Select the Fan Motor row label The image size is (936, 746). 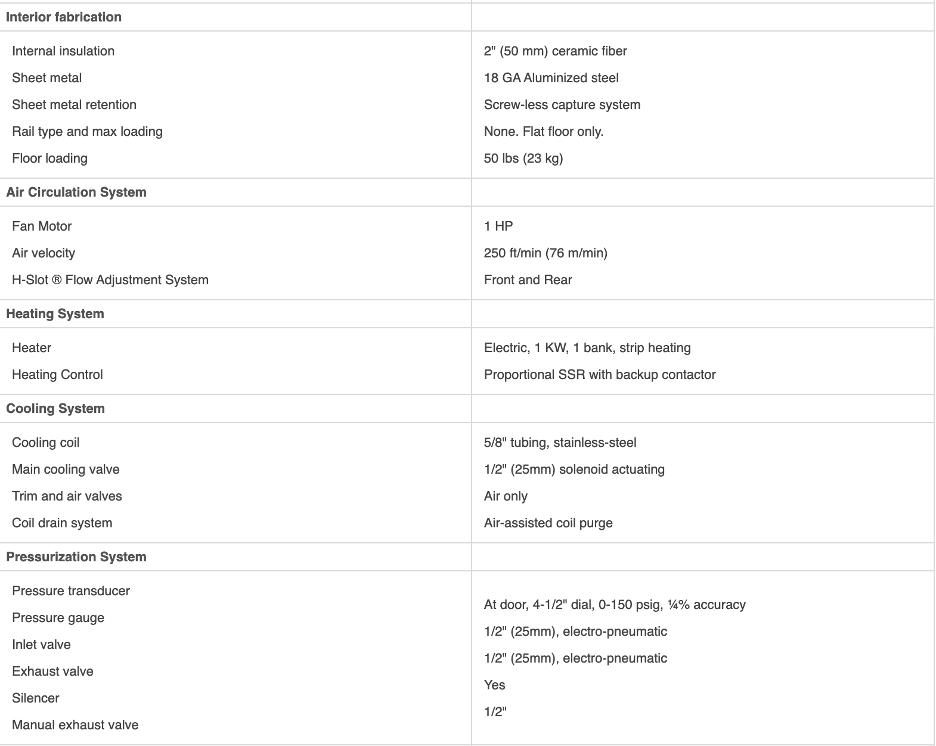tap(42, 227)
